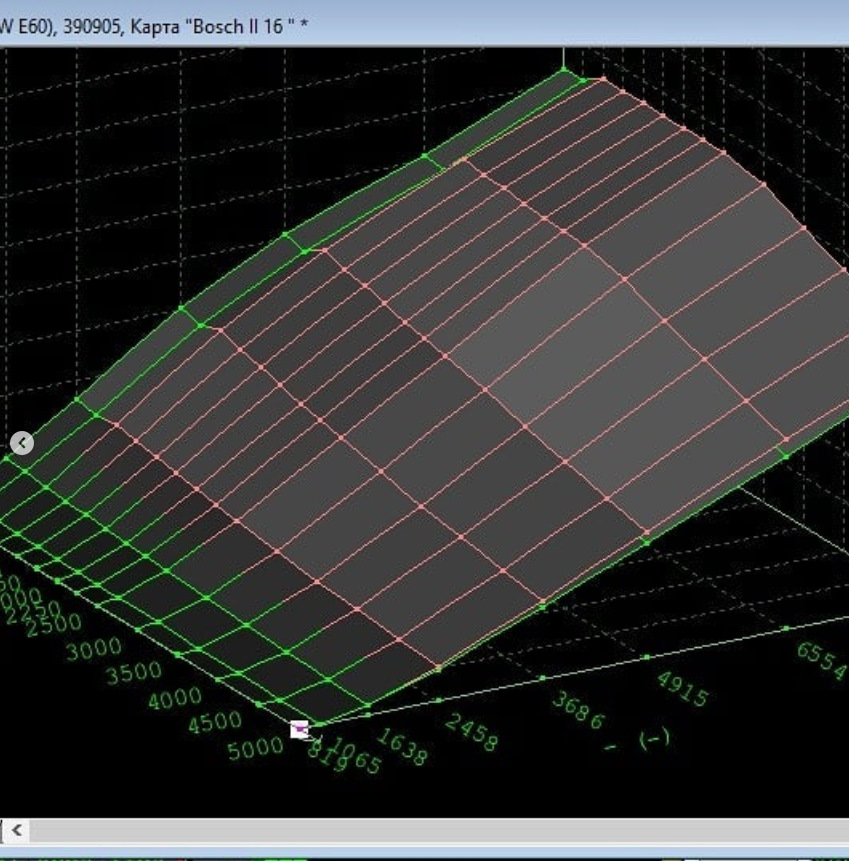849x861 pixels.
Task: Choose the 5000 RPM axis label
Action: click(x=256, y=748)
